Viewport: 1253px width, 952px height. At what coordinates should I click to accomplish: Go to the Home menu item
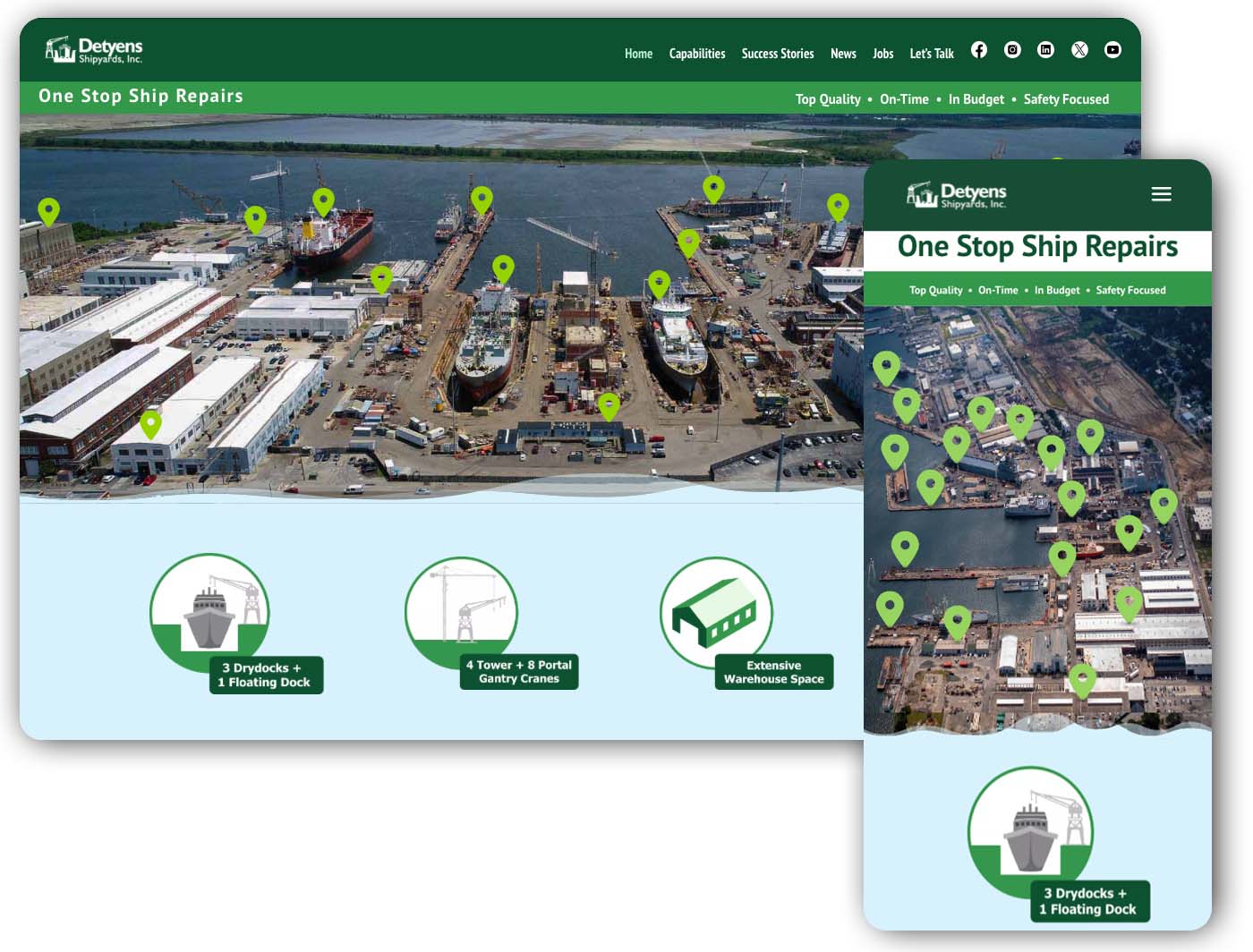pos(638,54)
